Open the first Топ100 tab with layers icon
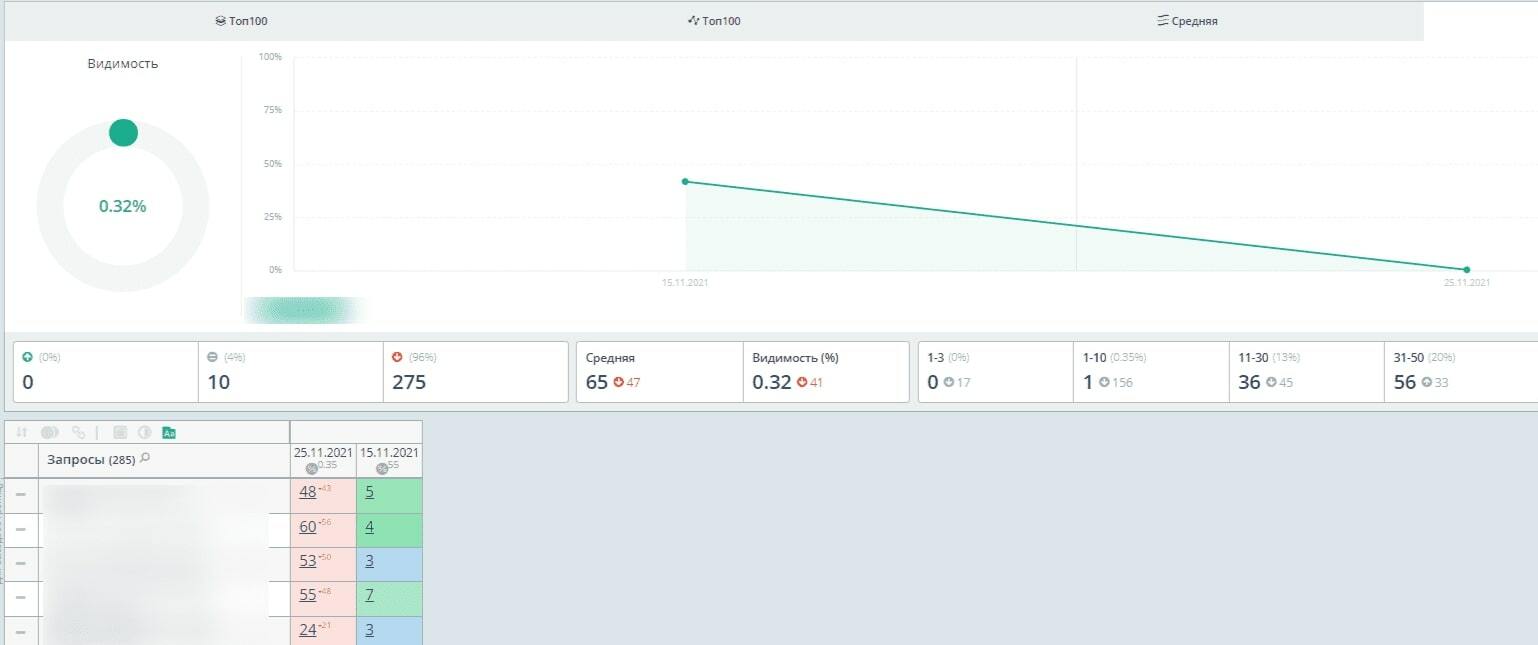1538x645 pixels. point(241,21)
